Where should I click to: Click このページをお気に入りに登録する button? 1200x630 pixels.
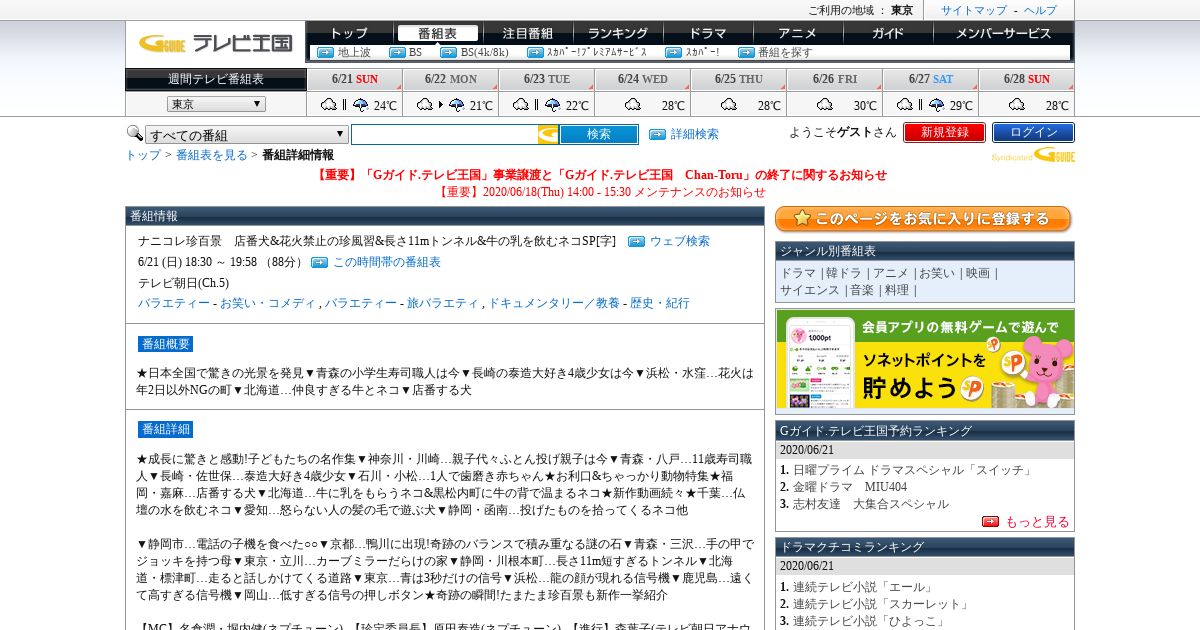923,219
